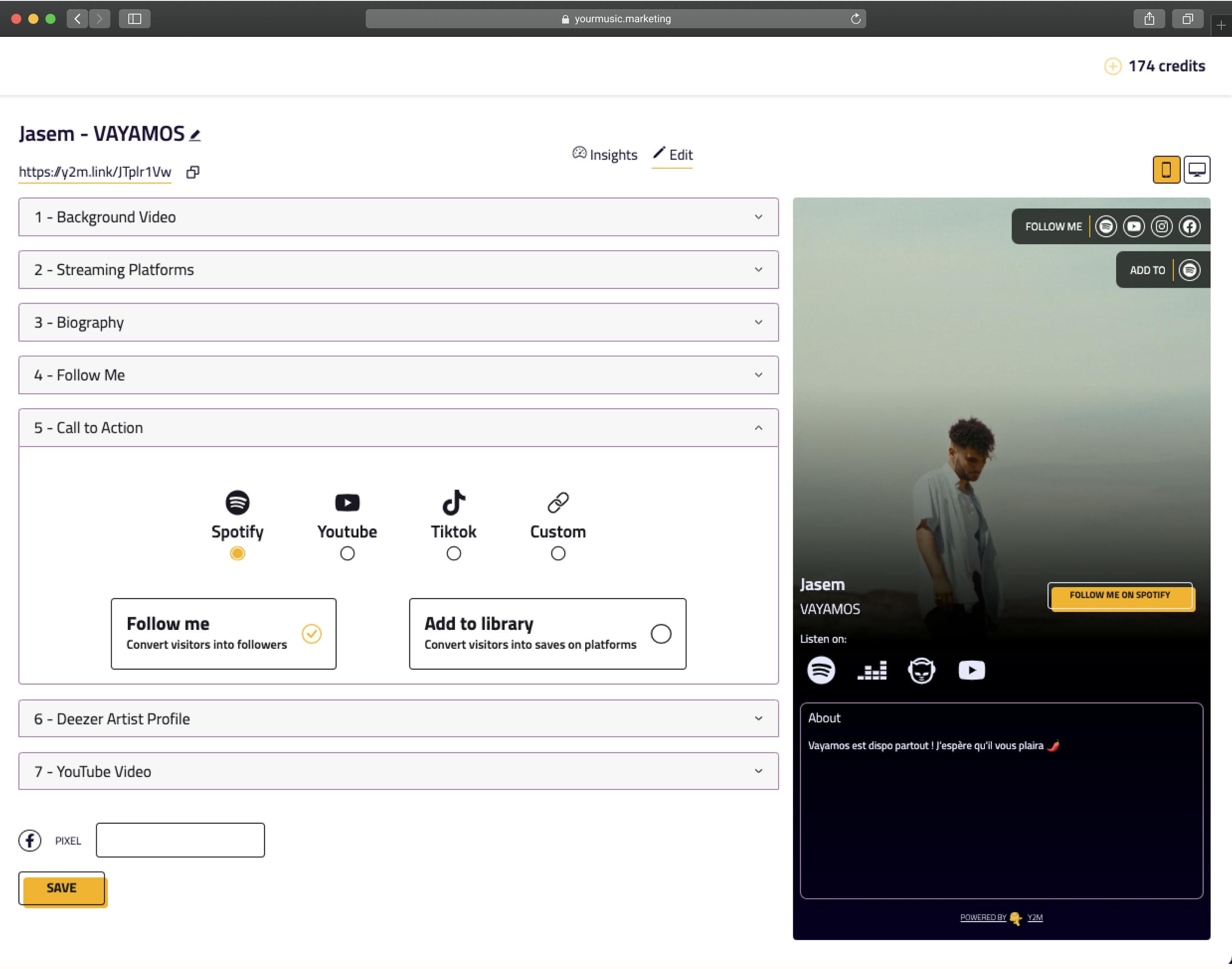Click Spotify icon in the Follow Me preview bar
This screenshot has height=969, width=1232.
[1105, 226]
